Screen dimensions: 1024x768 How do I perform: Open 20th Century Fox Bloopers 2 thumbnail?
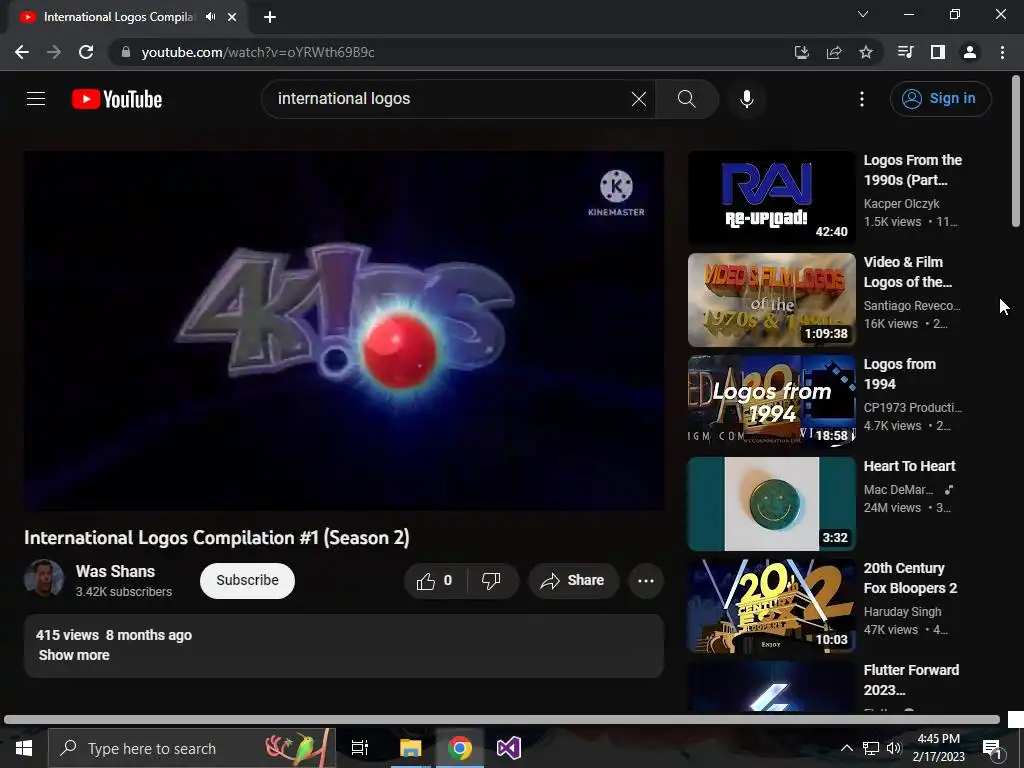click(x=771, y=605)
